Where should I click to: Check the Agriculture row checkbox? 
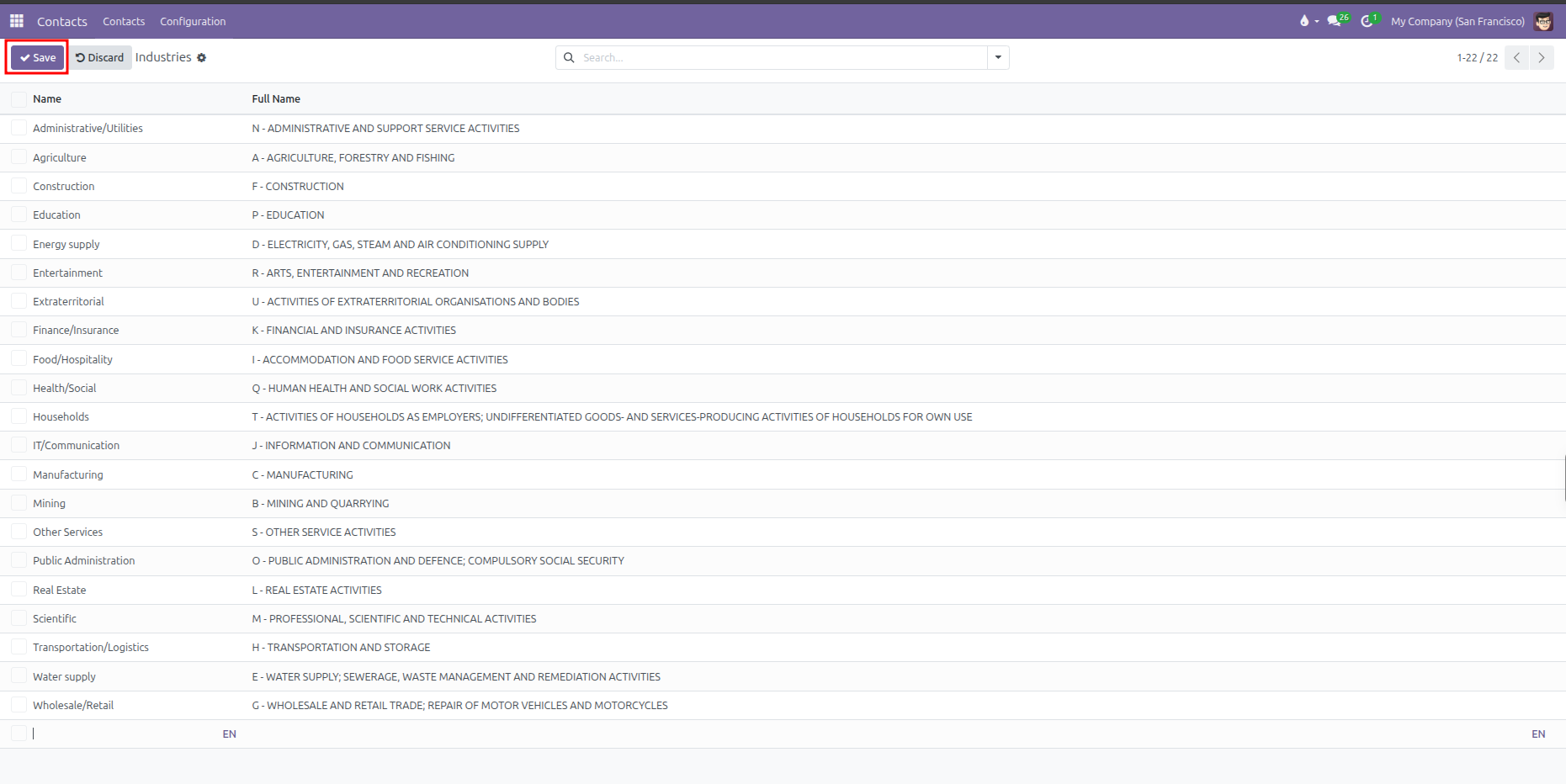(19, 157)
